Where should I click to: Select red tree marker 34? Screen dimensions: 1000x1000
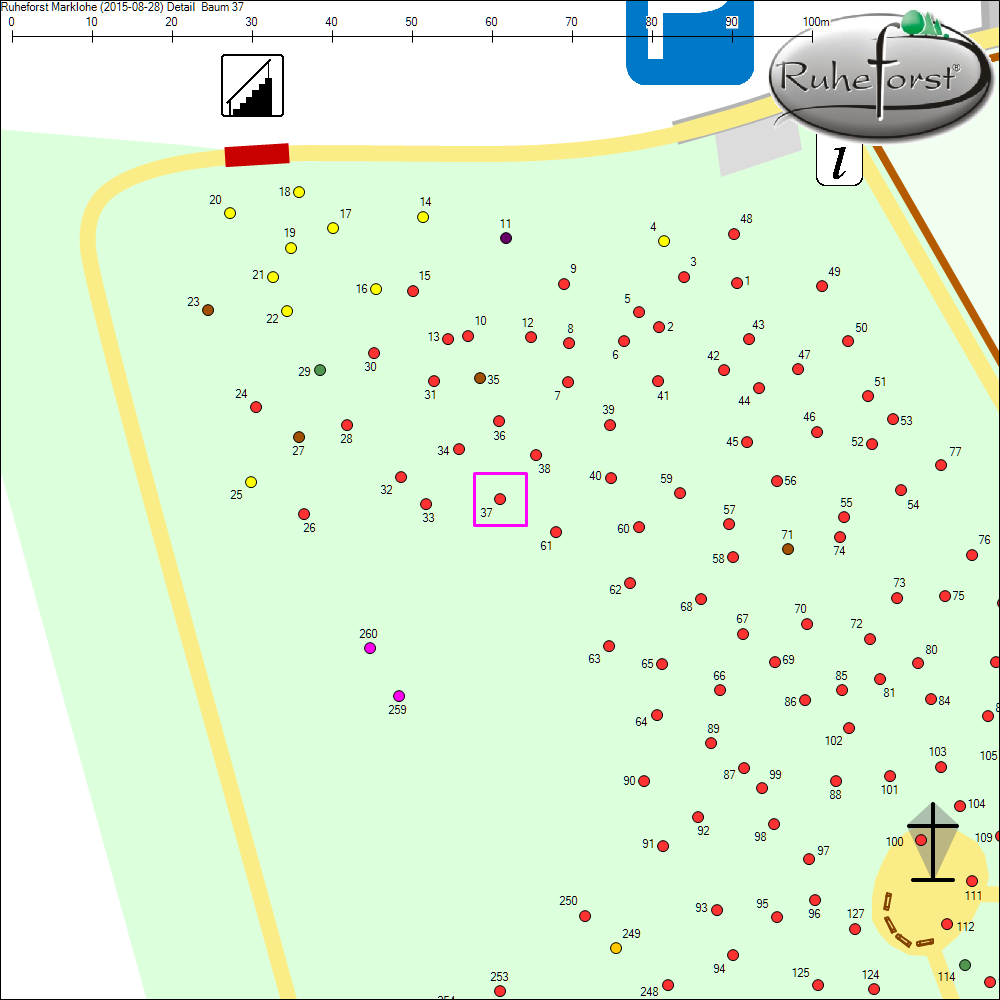pyautogui.click(x=459, y=449)
